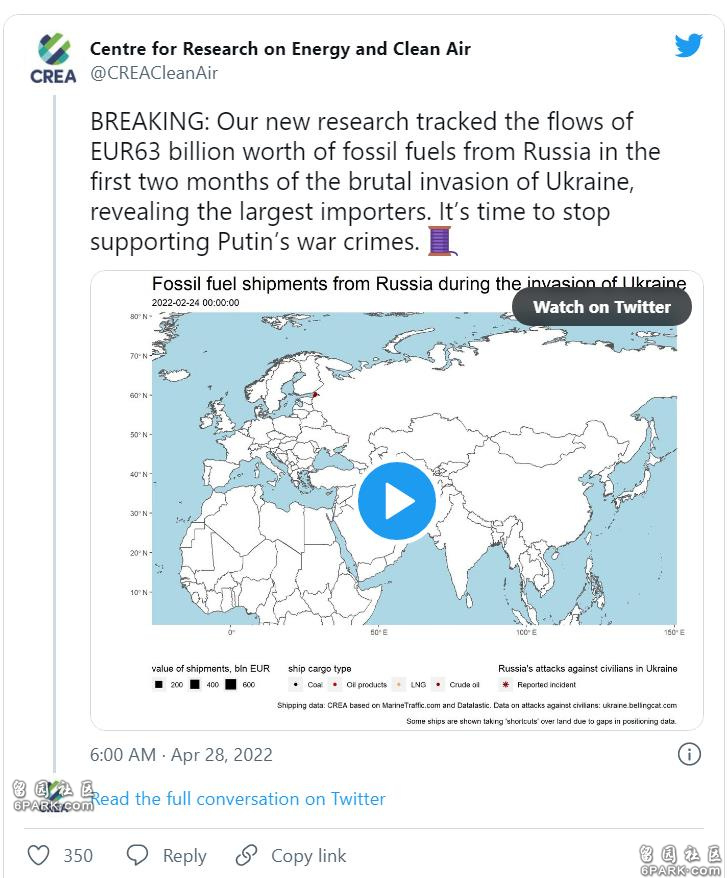Click the red port marker on the map
This screenshot has height=878, width=727.
point(315,395)
